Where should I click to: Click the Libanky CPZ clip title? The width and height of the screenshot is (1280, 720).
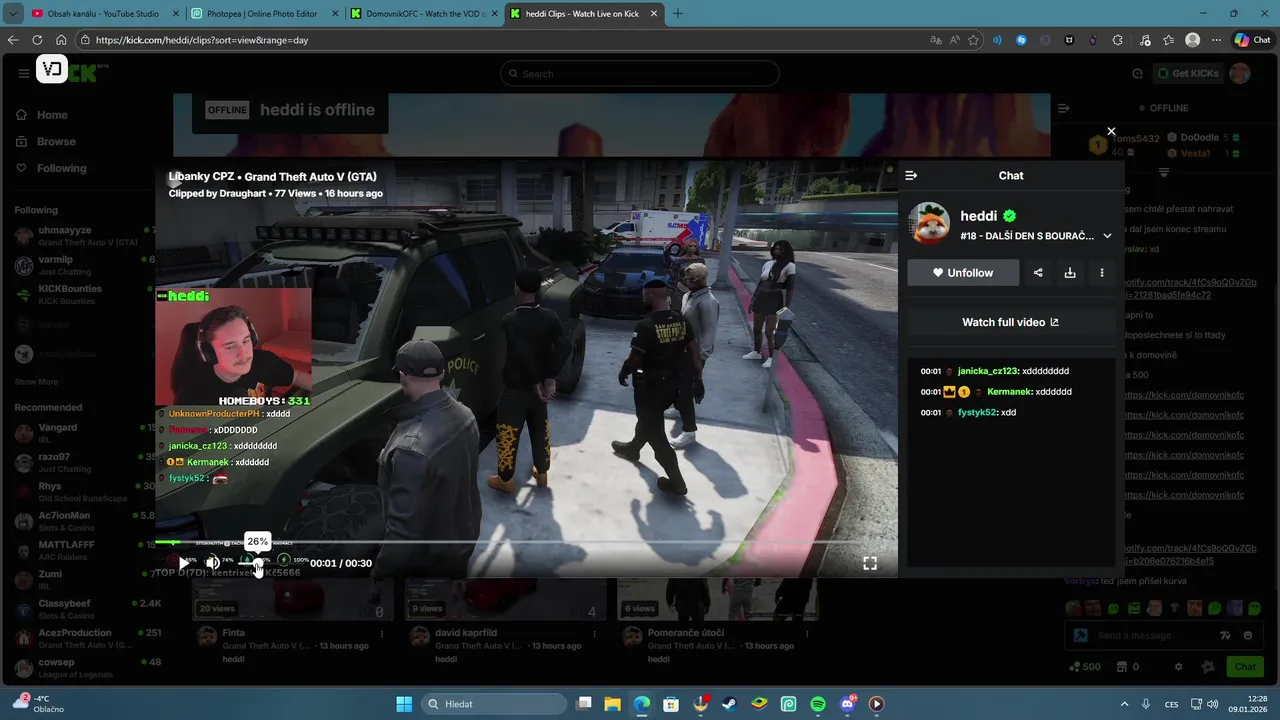(272, 177)
